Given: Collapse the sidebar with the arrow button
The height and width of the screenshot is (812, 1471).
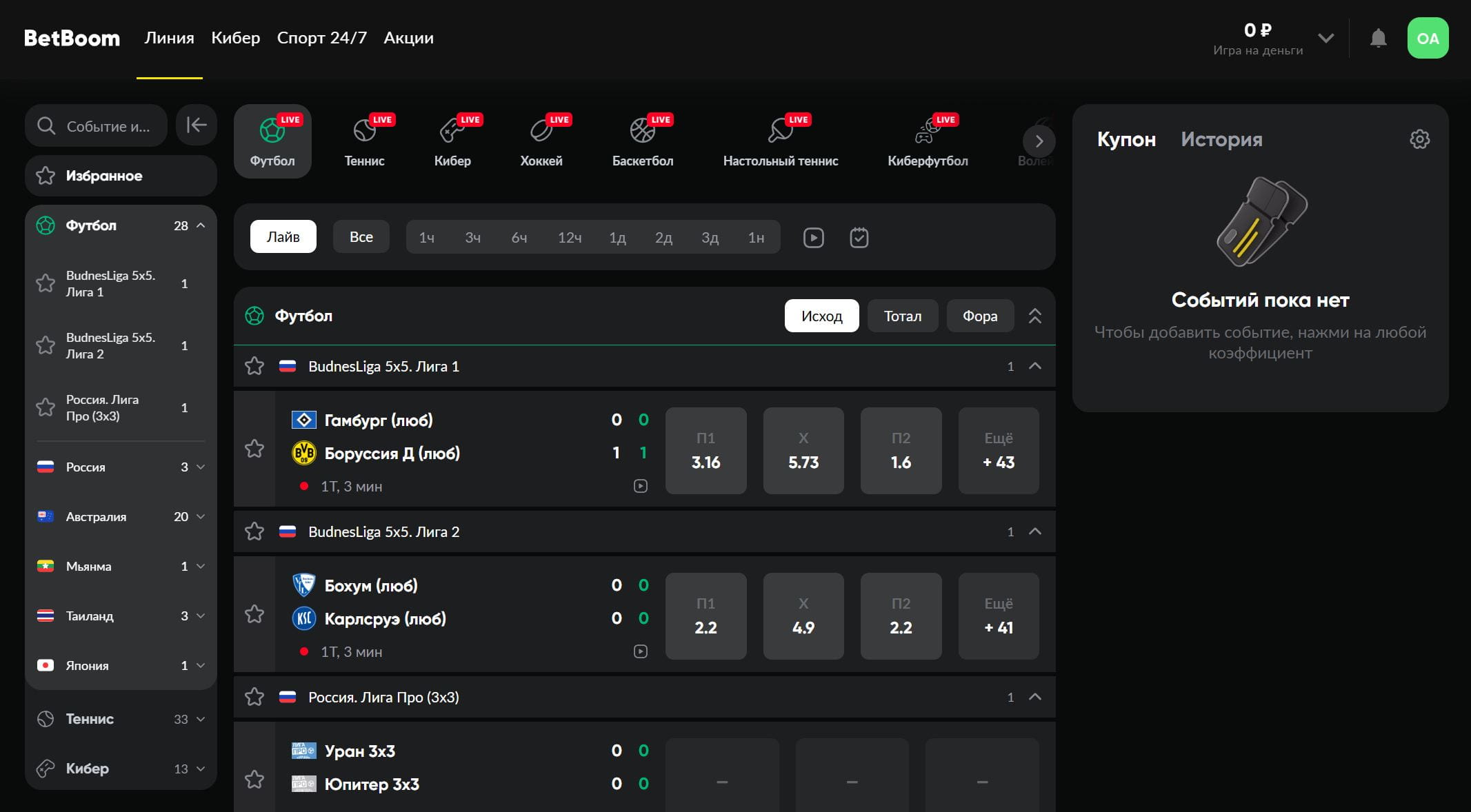Looking at the screenshot, I should pos(197,125).
